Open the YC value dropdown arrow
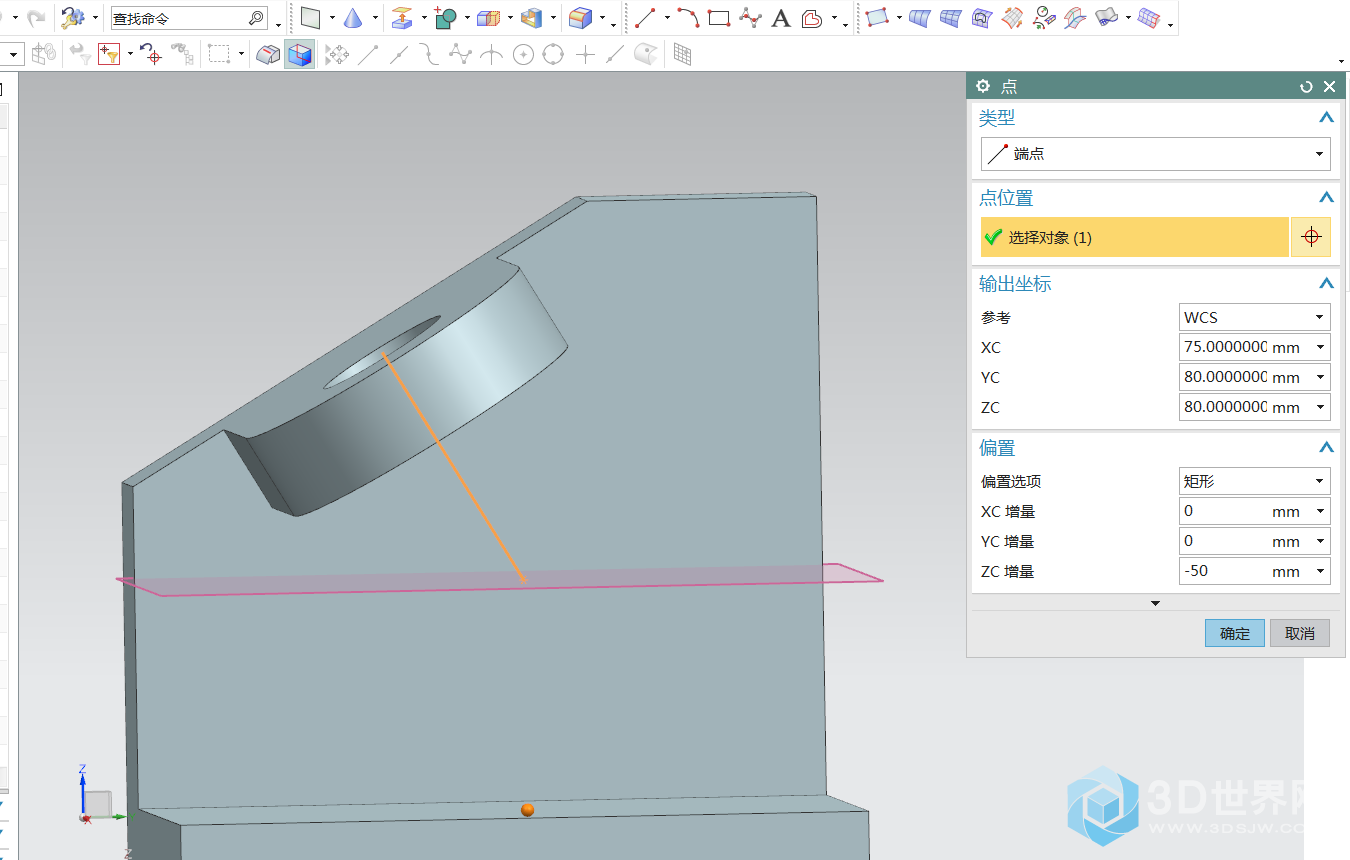Screen dimensions: 1350x860 tap(1320, 377)
